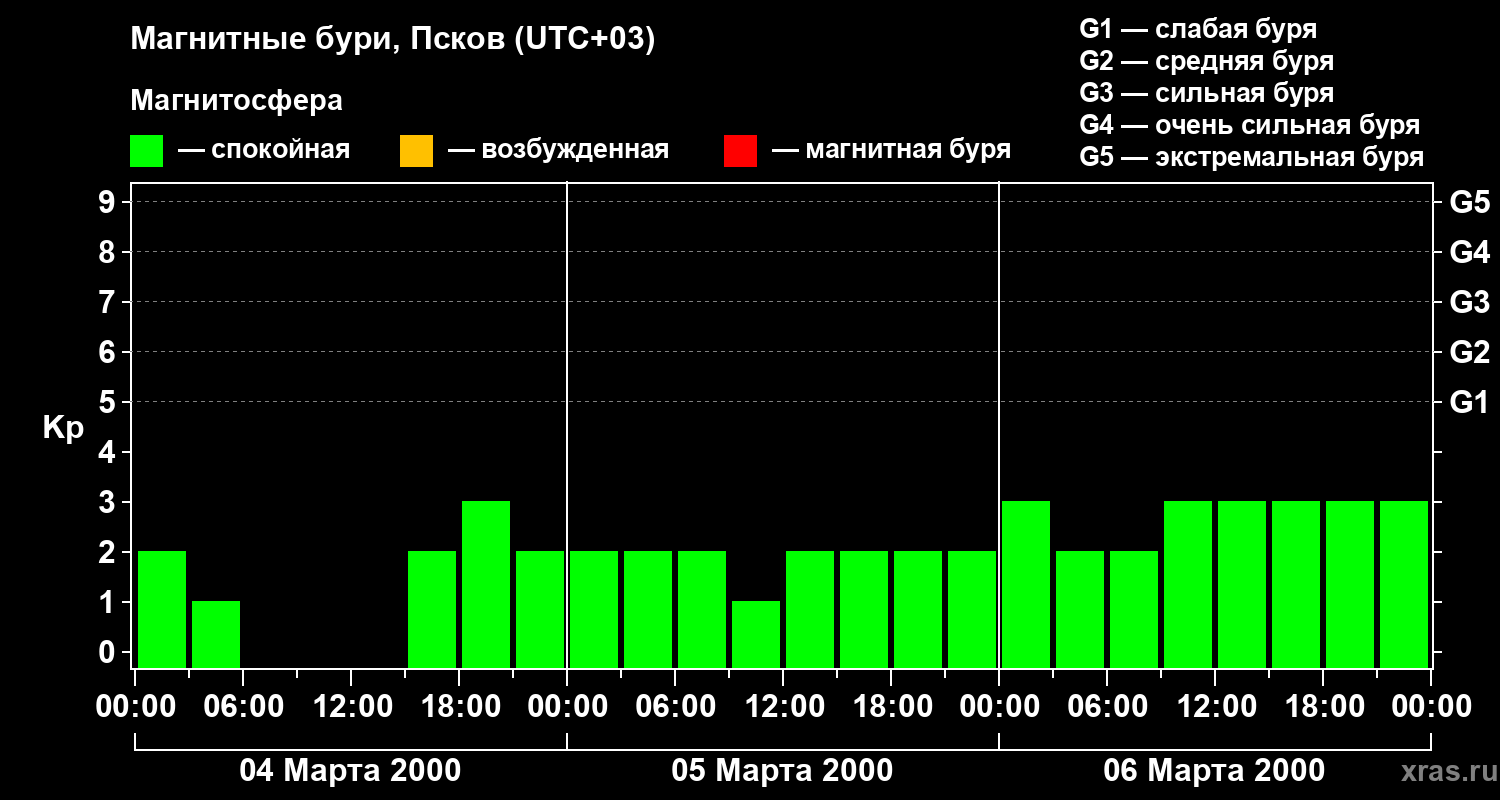
Task: Click the "18:00" time label for 06 Марта
Action: click(x=1323, y=707)
